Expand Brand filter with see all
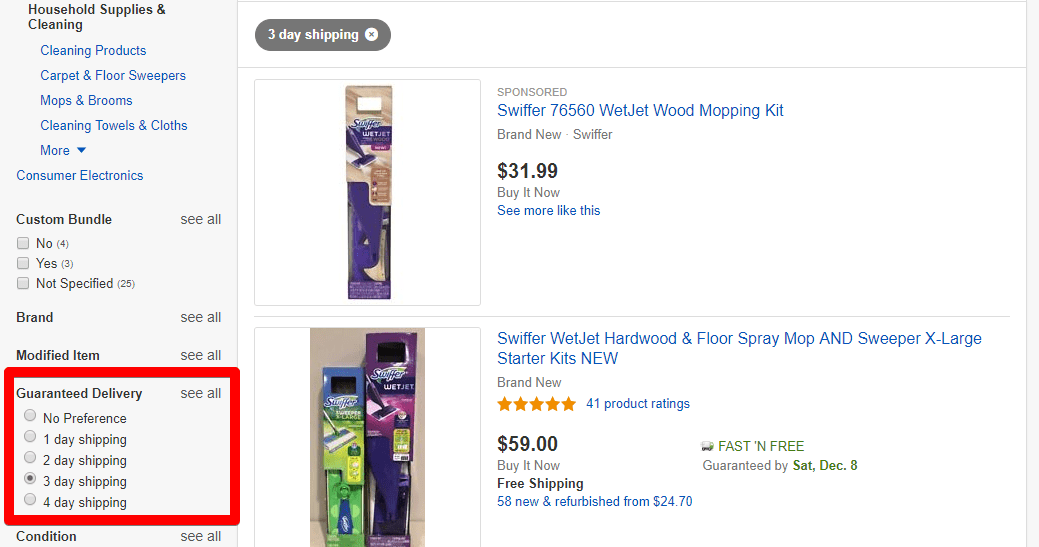 click(x=200, y=317)
